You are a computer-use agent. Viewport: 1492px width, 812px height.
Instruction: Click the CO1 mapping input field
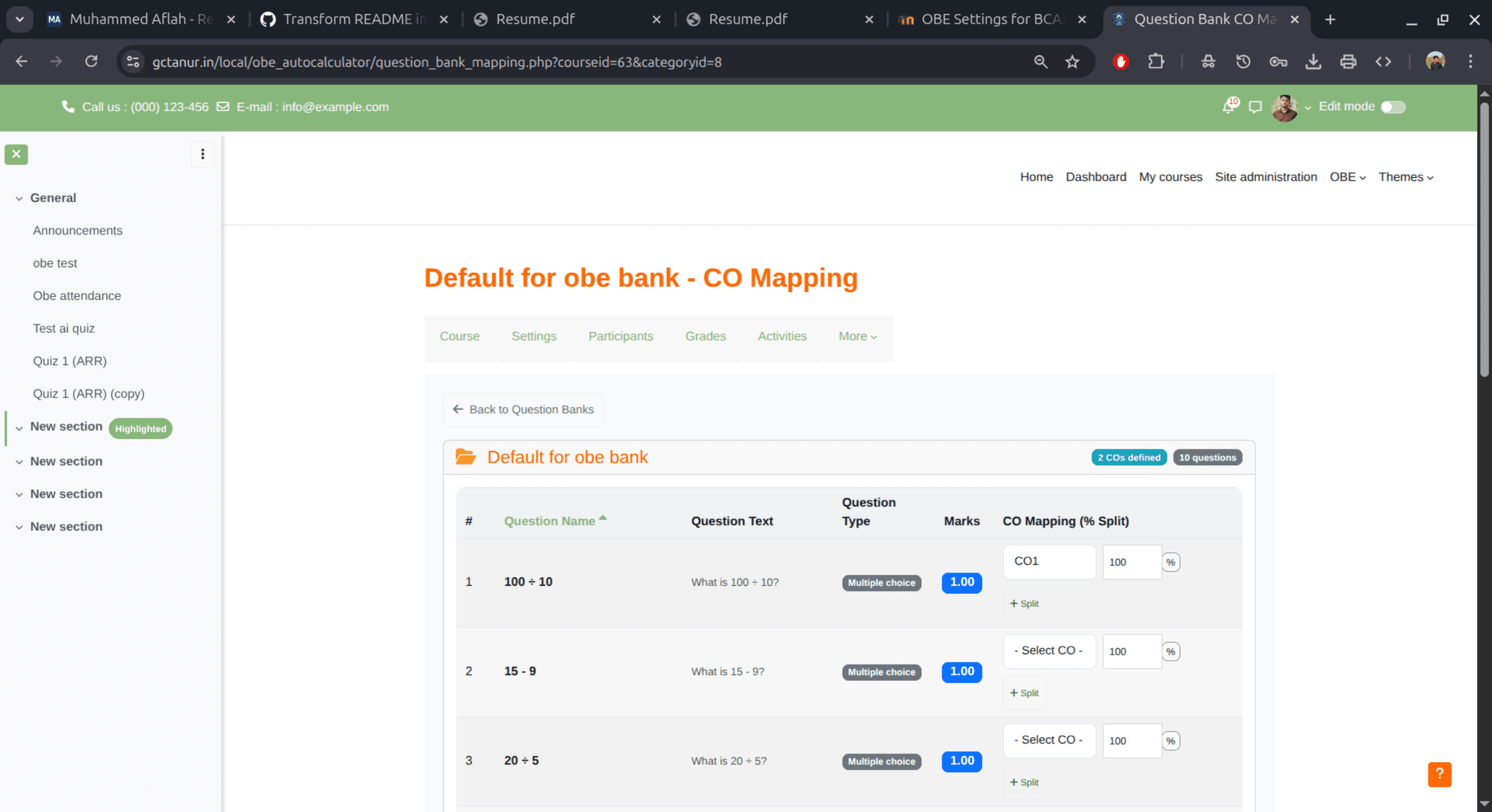click(x=1049, y=561)
